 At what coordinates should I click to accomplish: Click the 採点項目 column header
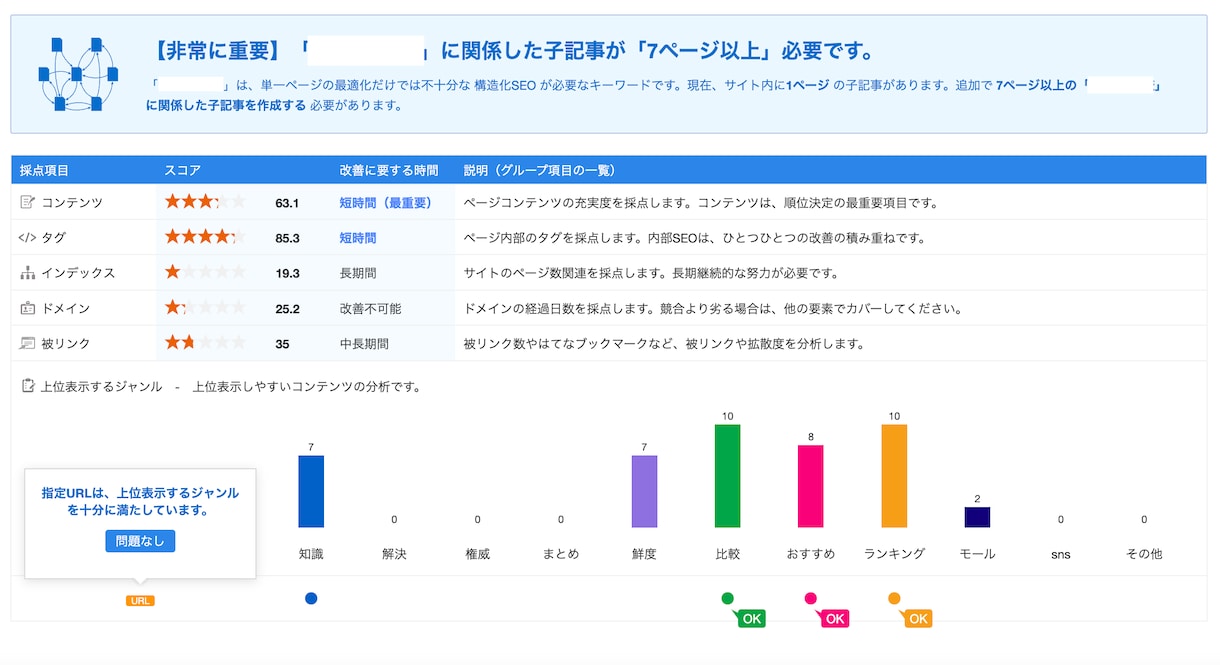44,171
